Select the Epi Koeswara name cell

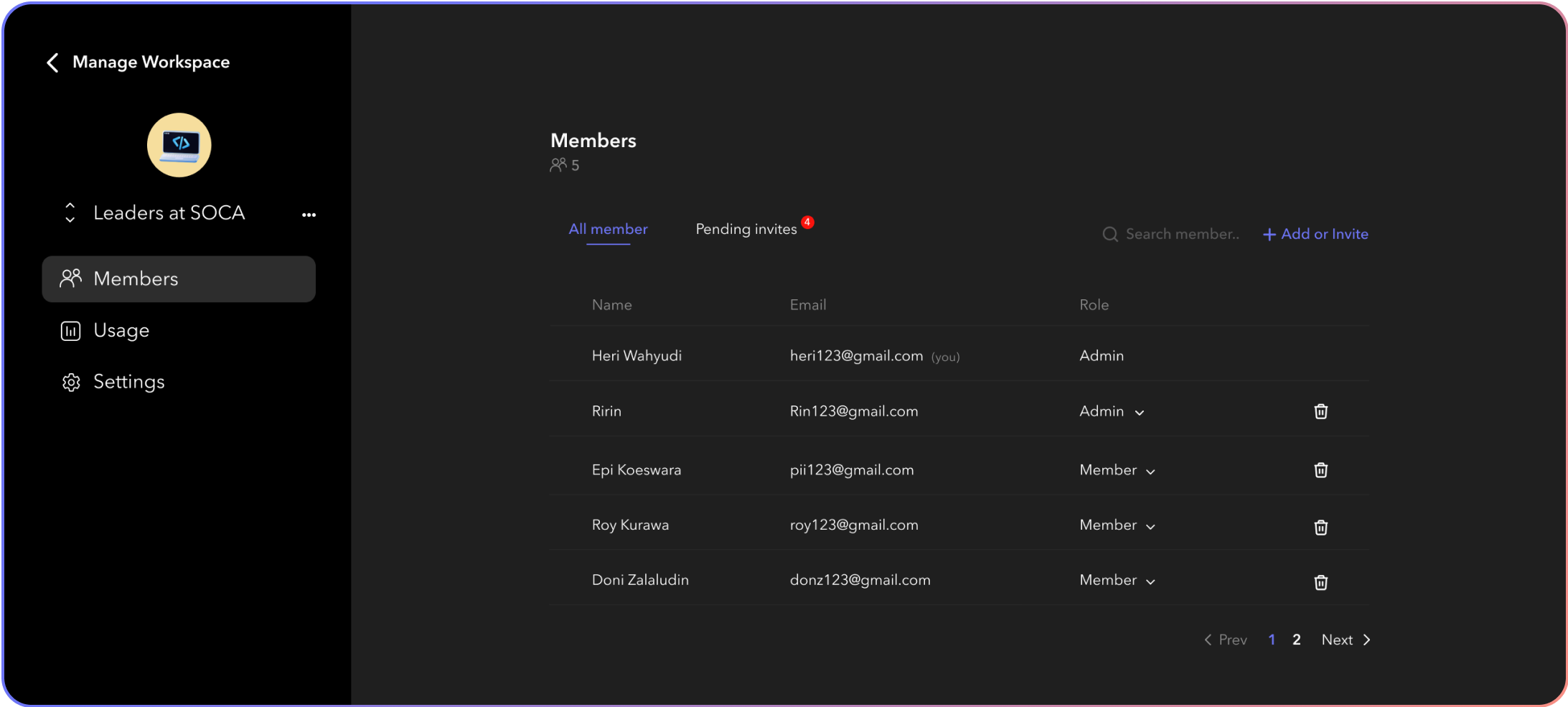637,470
